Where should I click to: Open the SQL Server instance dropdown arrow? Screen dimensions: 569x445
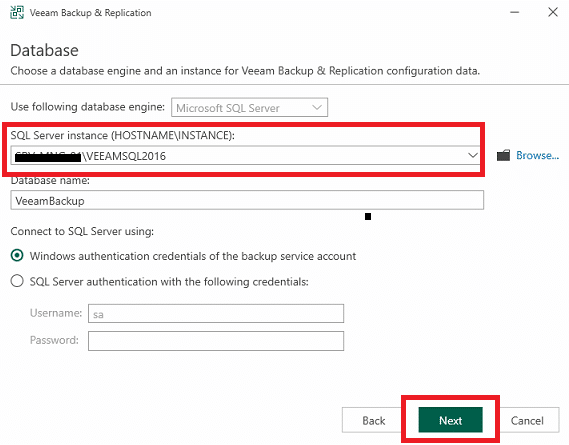pyautogui.click(x=472, y=155)
